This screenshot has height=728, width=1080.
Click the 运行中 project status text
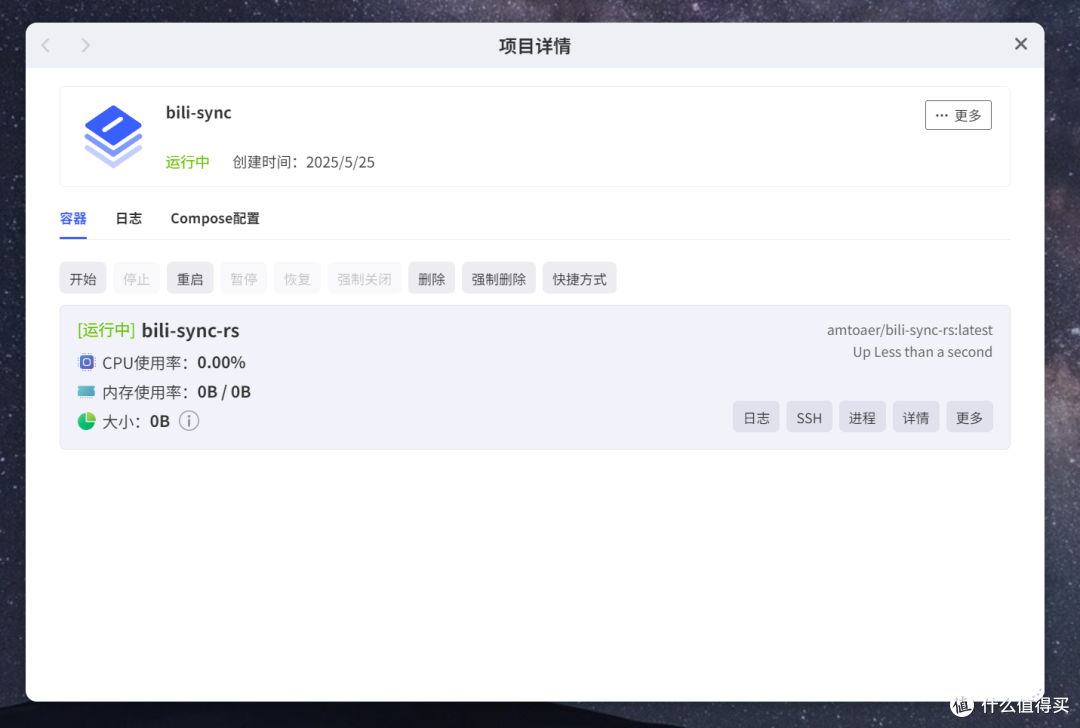(187, 163)
